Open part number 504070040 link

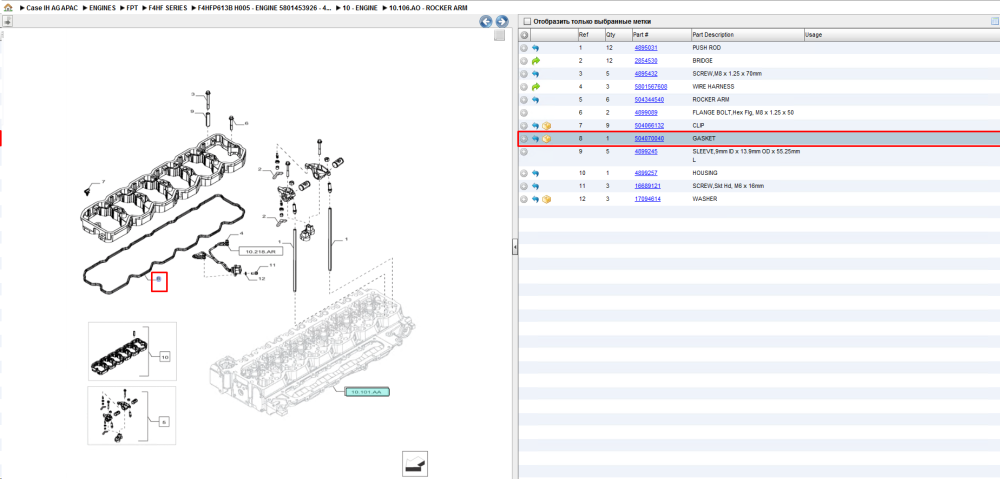pyautogui.click(x=649, y=138)
